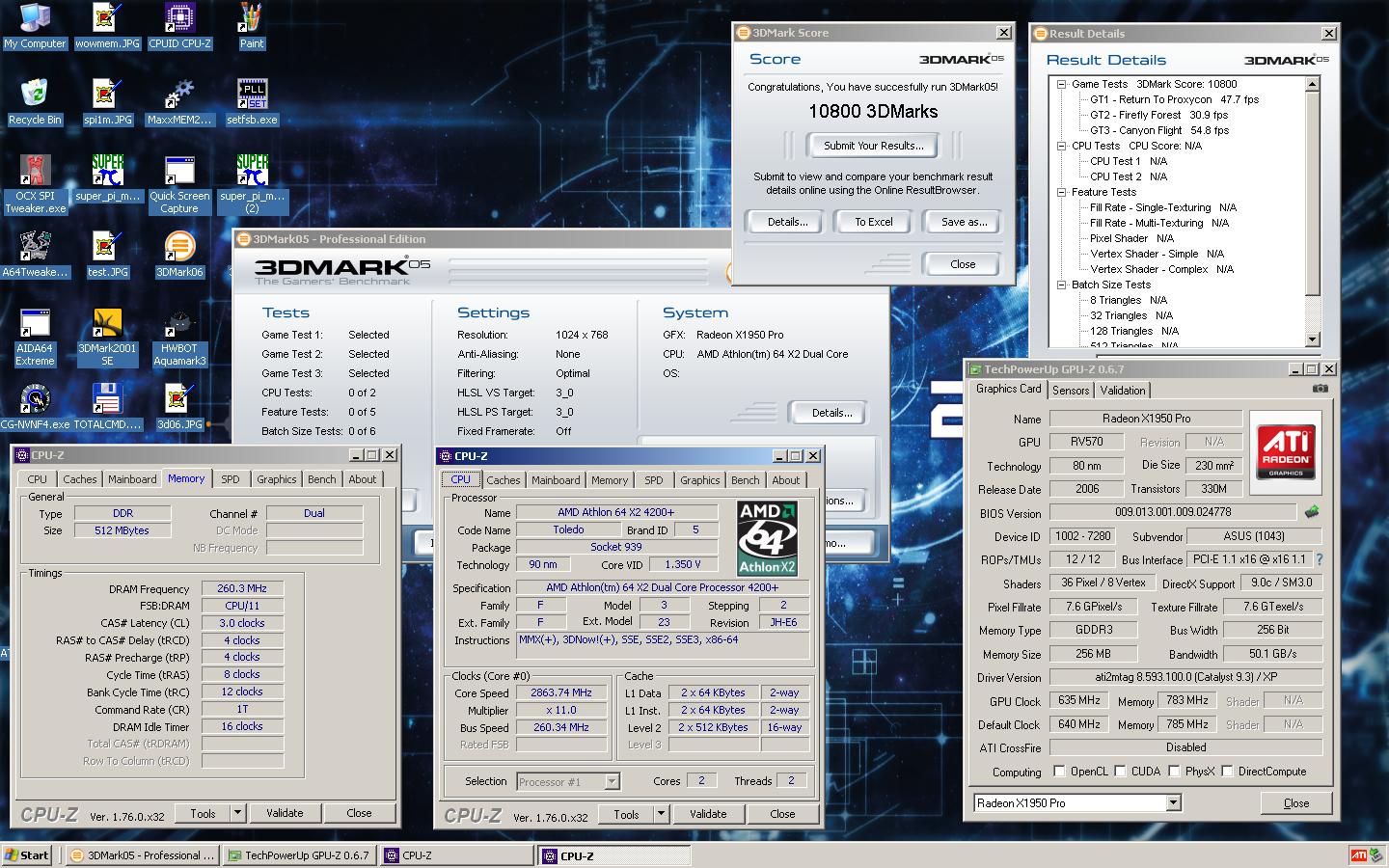1389x868 pixels.
Task: Click Result Details scrollbar down arrow
Action: [x=1312, y=339]
